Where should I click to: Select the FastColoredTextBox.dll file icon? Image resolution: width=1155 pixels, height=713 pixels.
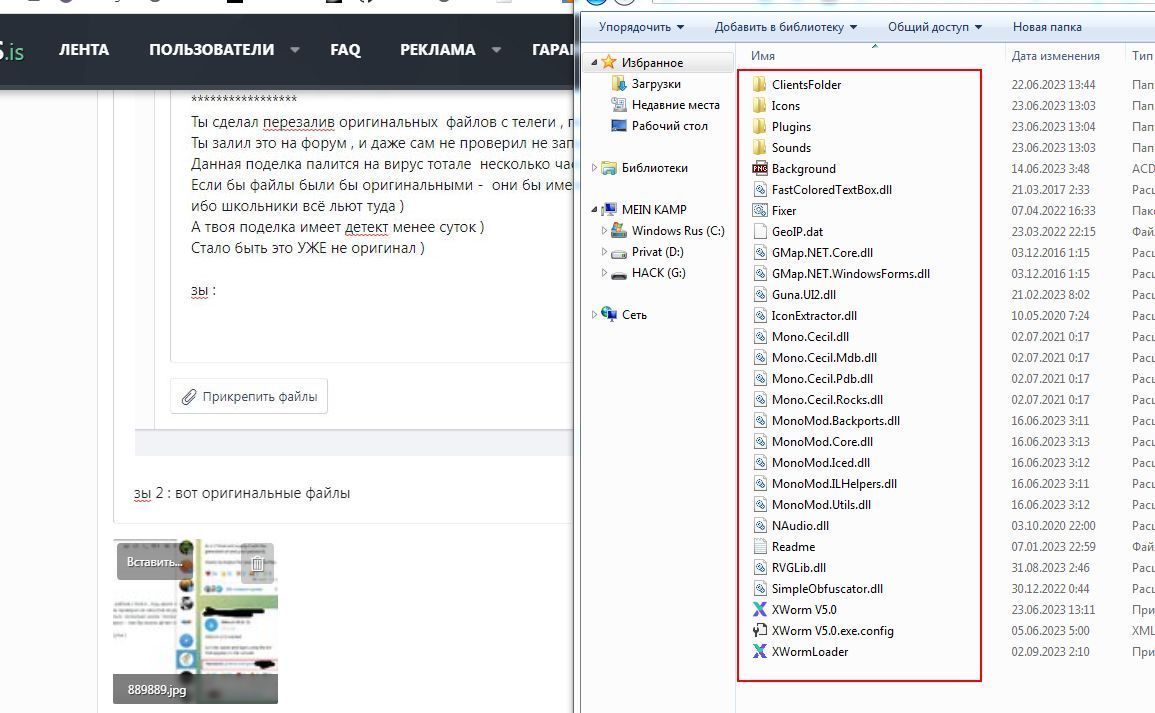[759, 189]
